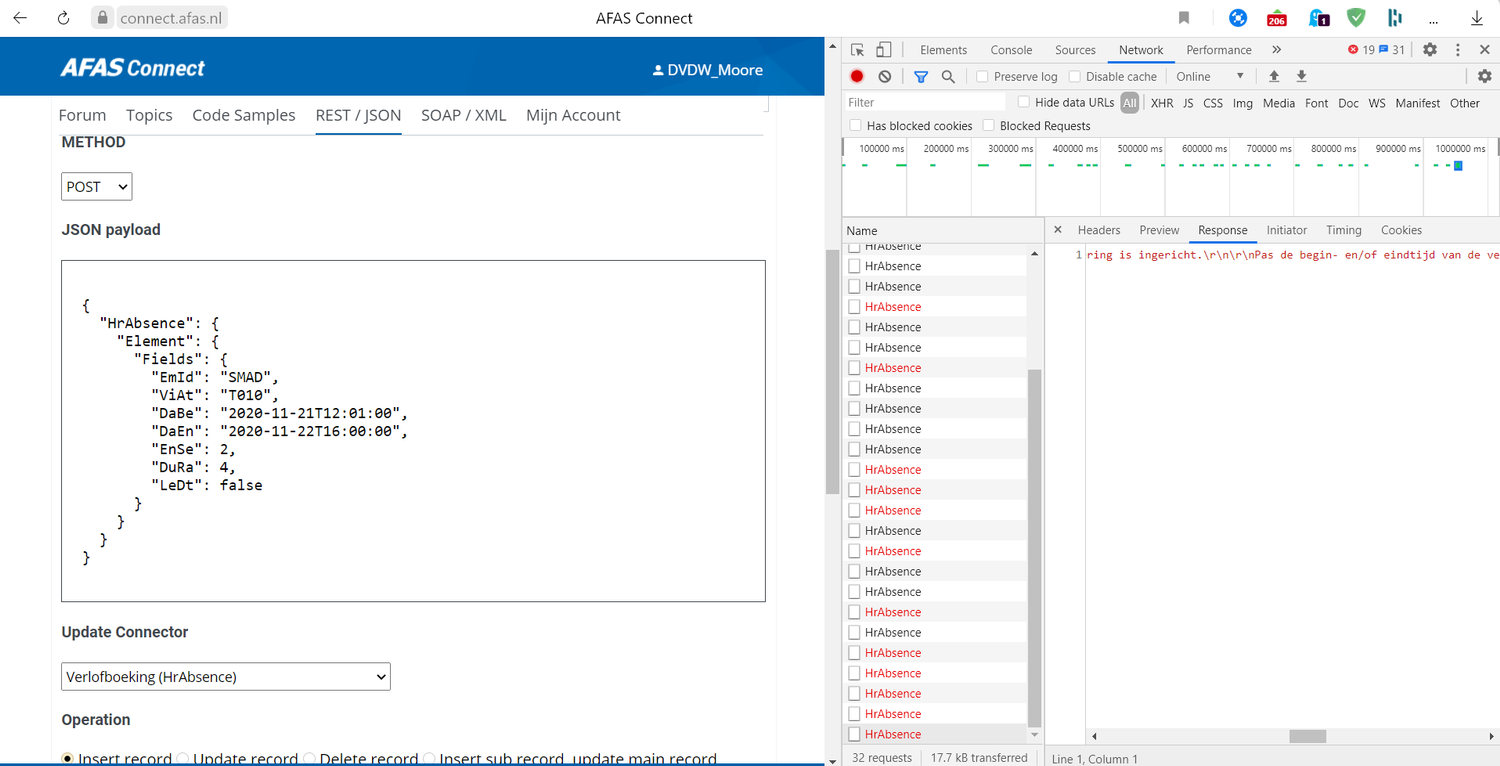Screen dimensions: 1500x766
Task: Open network search with the magnifier icon
Action: (x=948, y=76)
